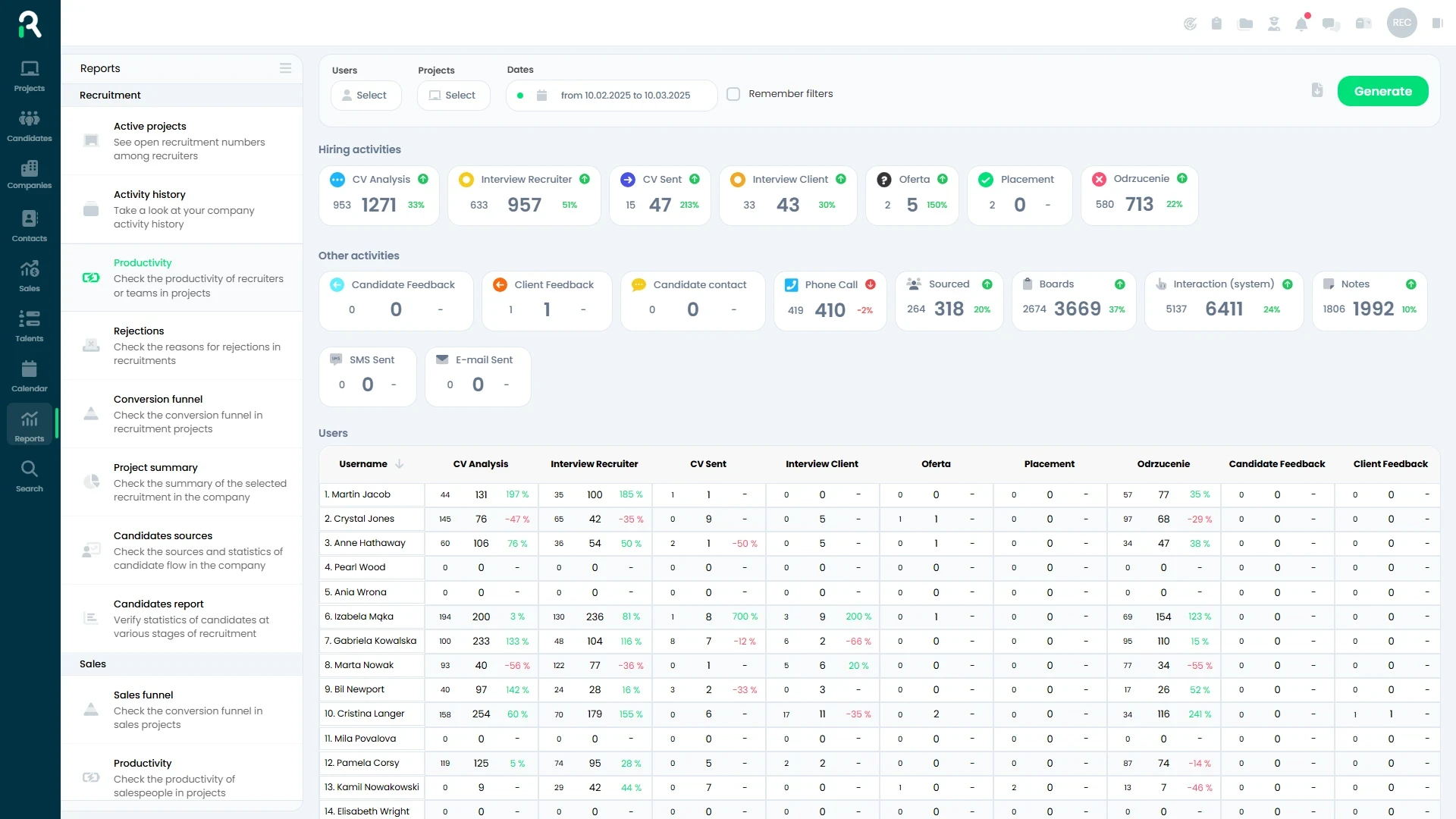1456x819 pixels.
Task: Open the Projects Select dropdown
Action: pyautogui.click(x=453, y=95)
